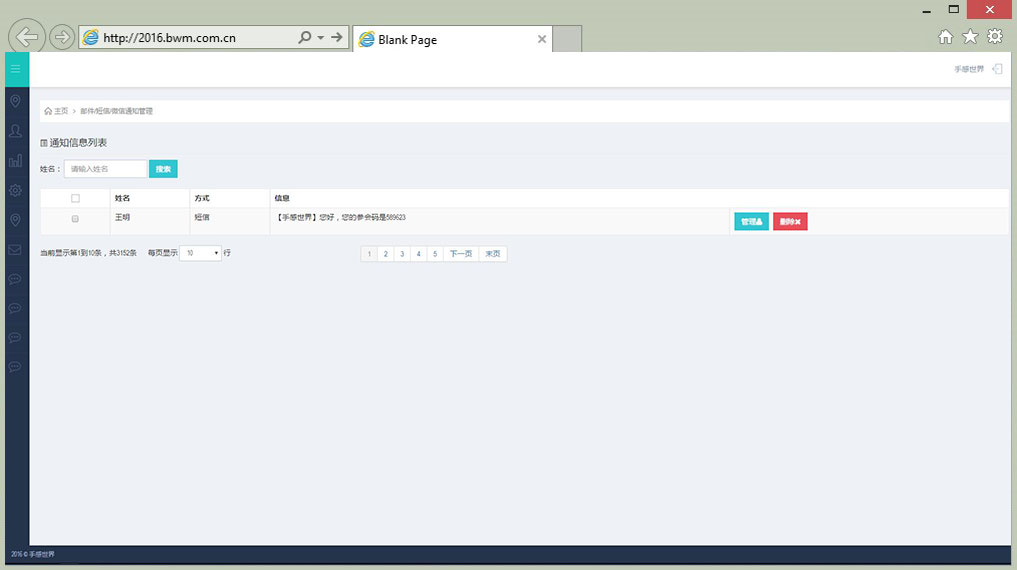1017x570 pixels.
Task: Click the 主页 breadcrumb link
Action: (61, 111)
